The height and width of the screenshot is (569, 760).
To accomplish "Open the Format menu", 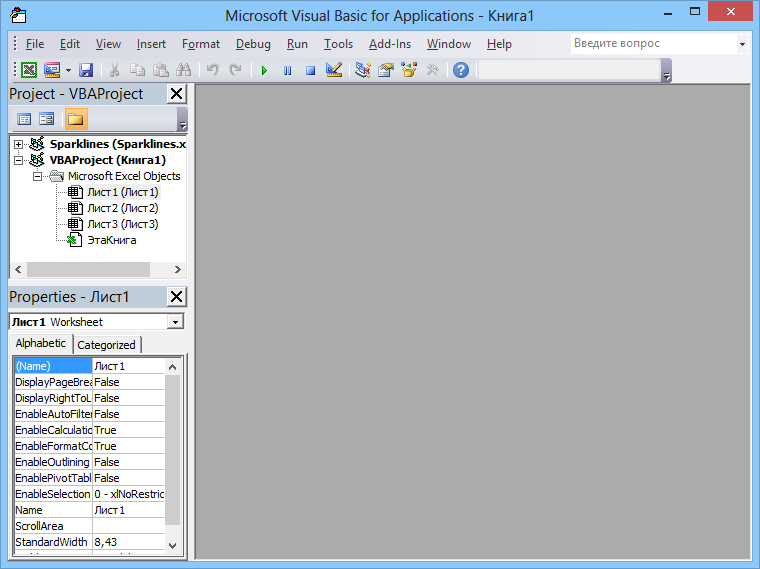I will pyautogui.click(x=201, y=44).
